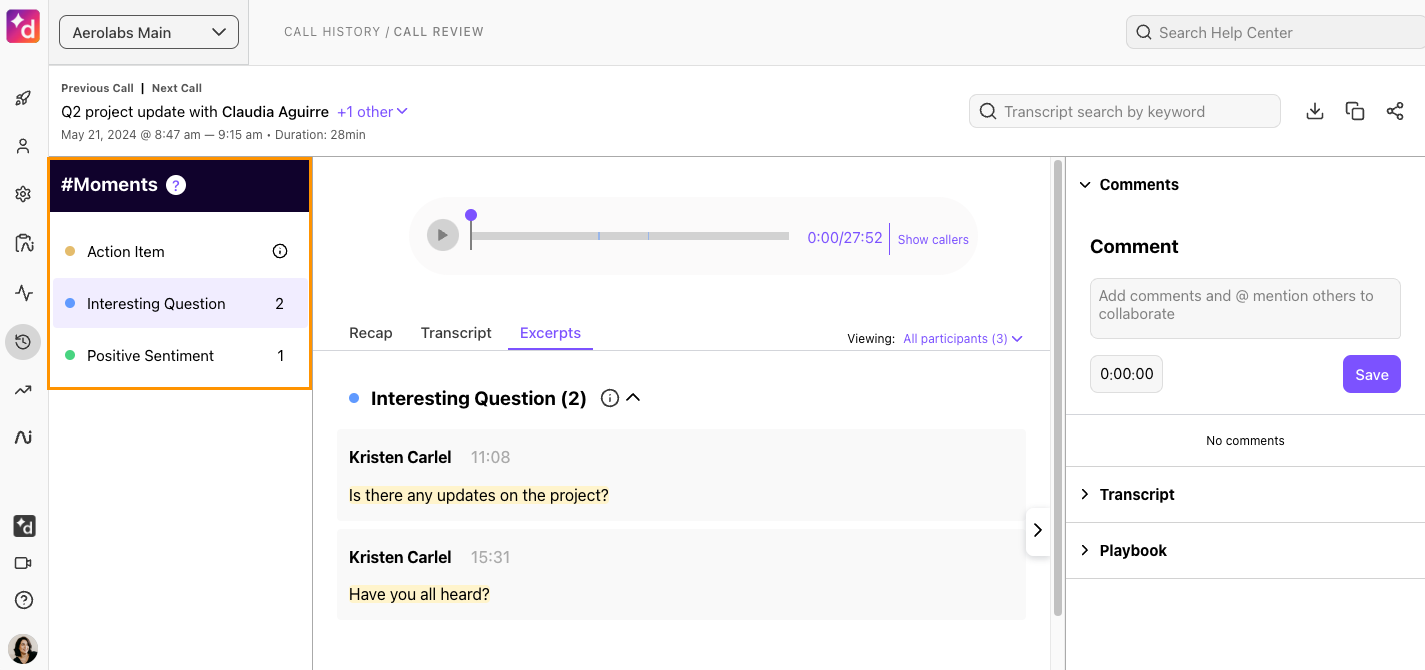Viewport: 1425px width, 670px height.
Task: Save the comment
Action: (1372, 374)
